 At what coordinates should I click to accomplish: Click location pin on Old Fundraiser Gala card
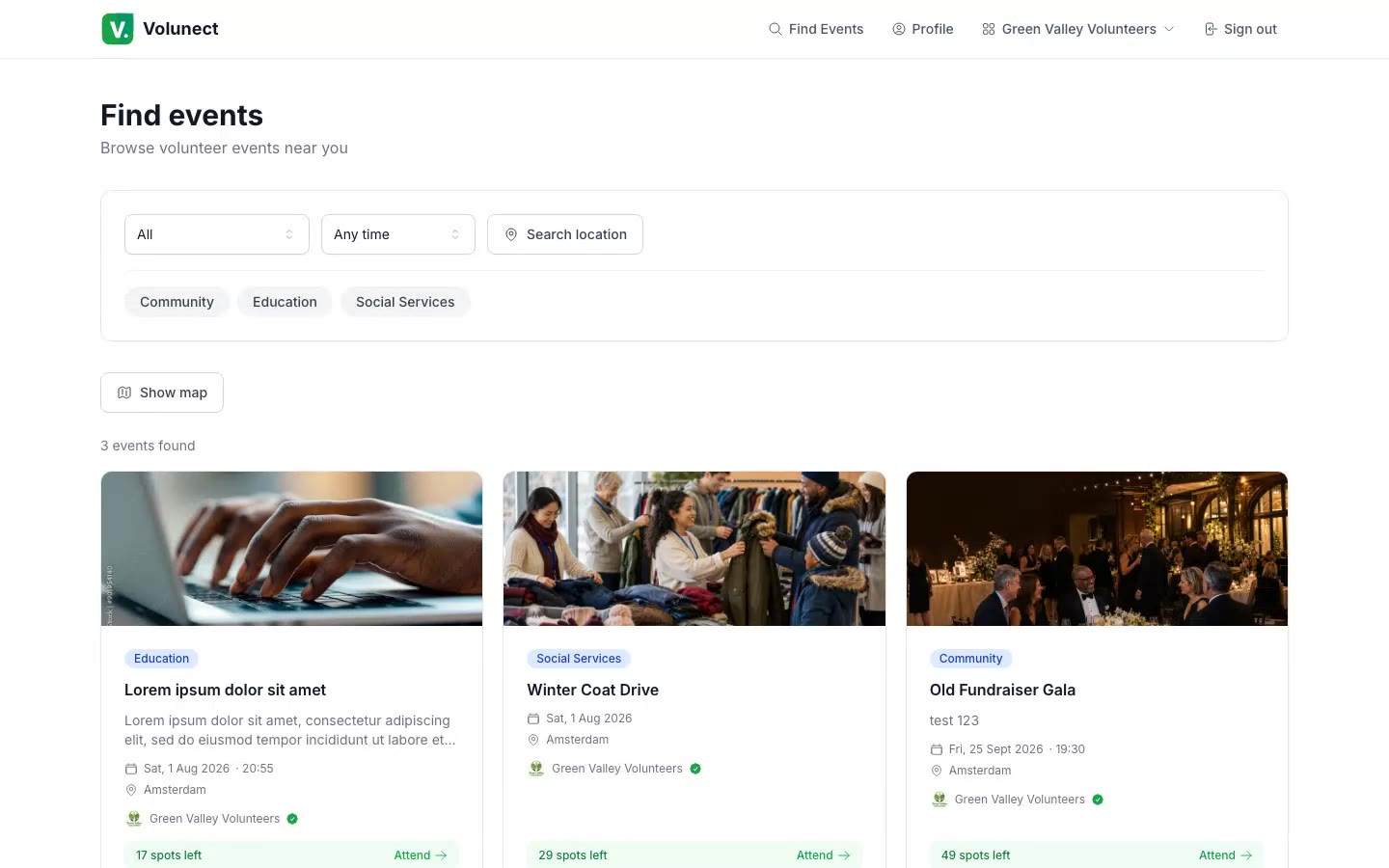[937, 771]
